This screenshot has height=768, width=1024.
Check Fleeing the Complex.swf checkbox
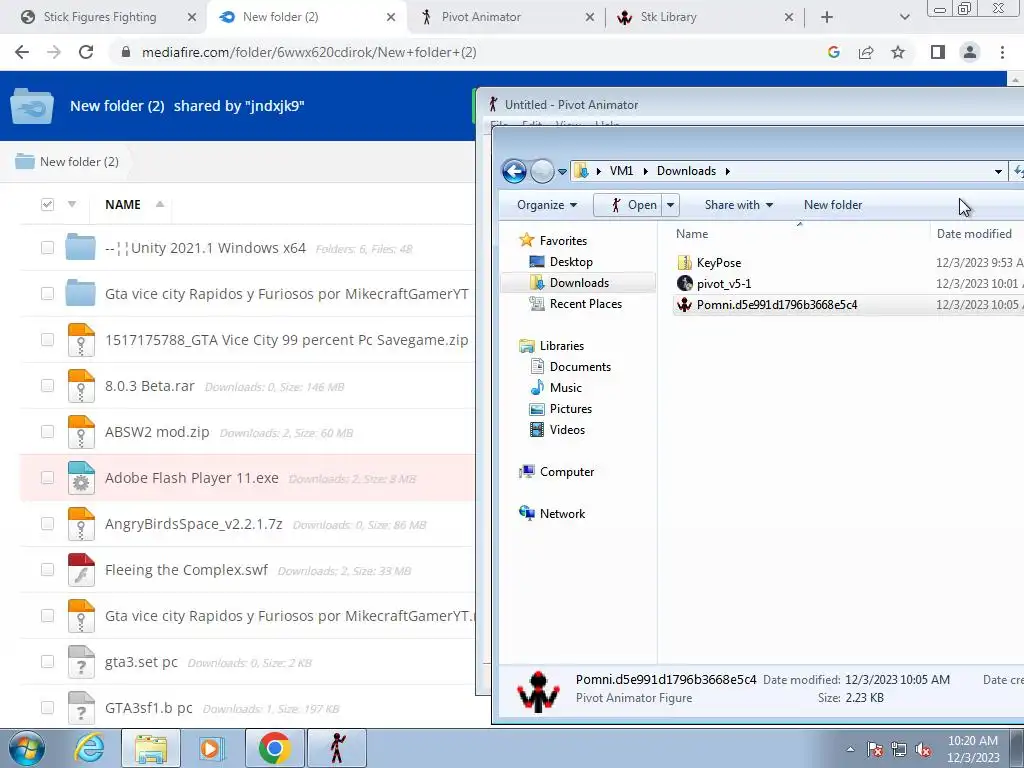(x=47, y=569)
